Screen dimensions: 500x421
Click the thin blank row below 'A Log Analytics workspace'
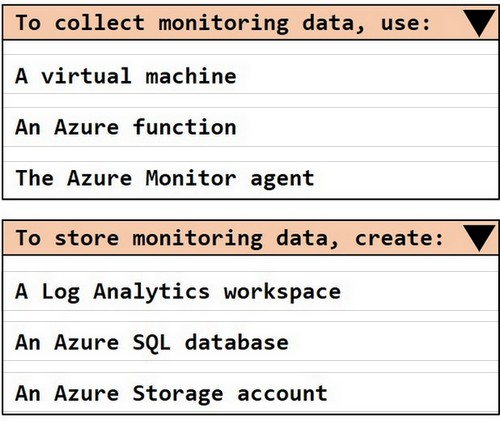(250, 316)
